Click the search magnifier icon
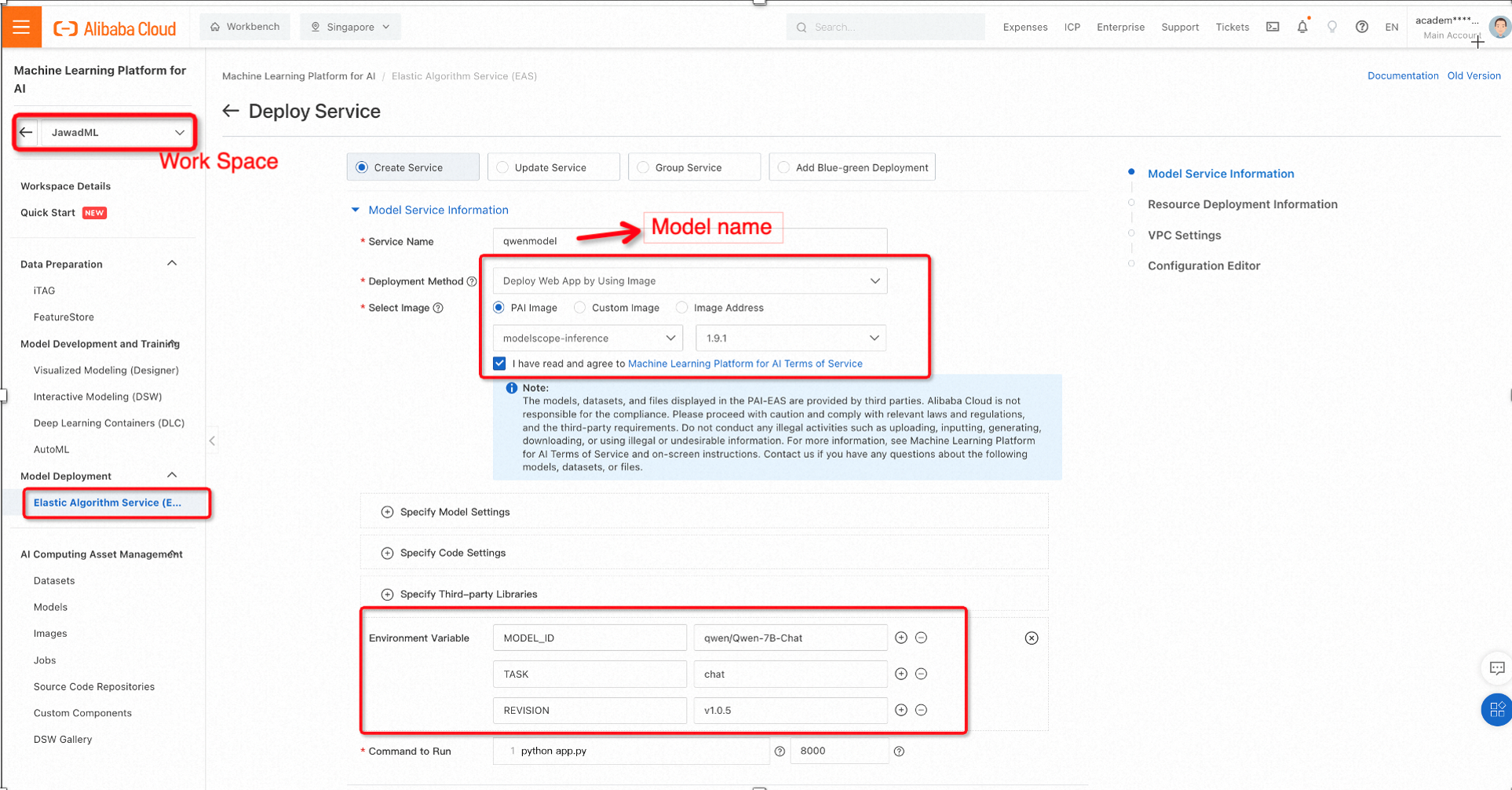Screen dimensions: 1512x790 (802, 27)
